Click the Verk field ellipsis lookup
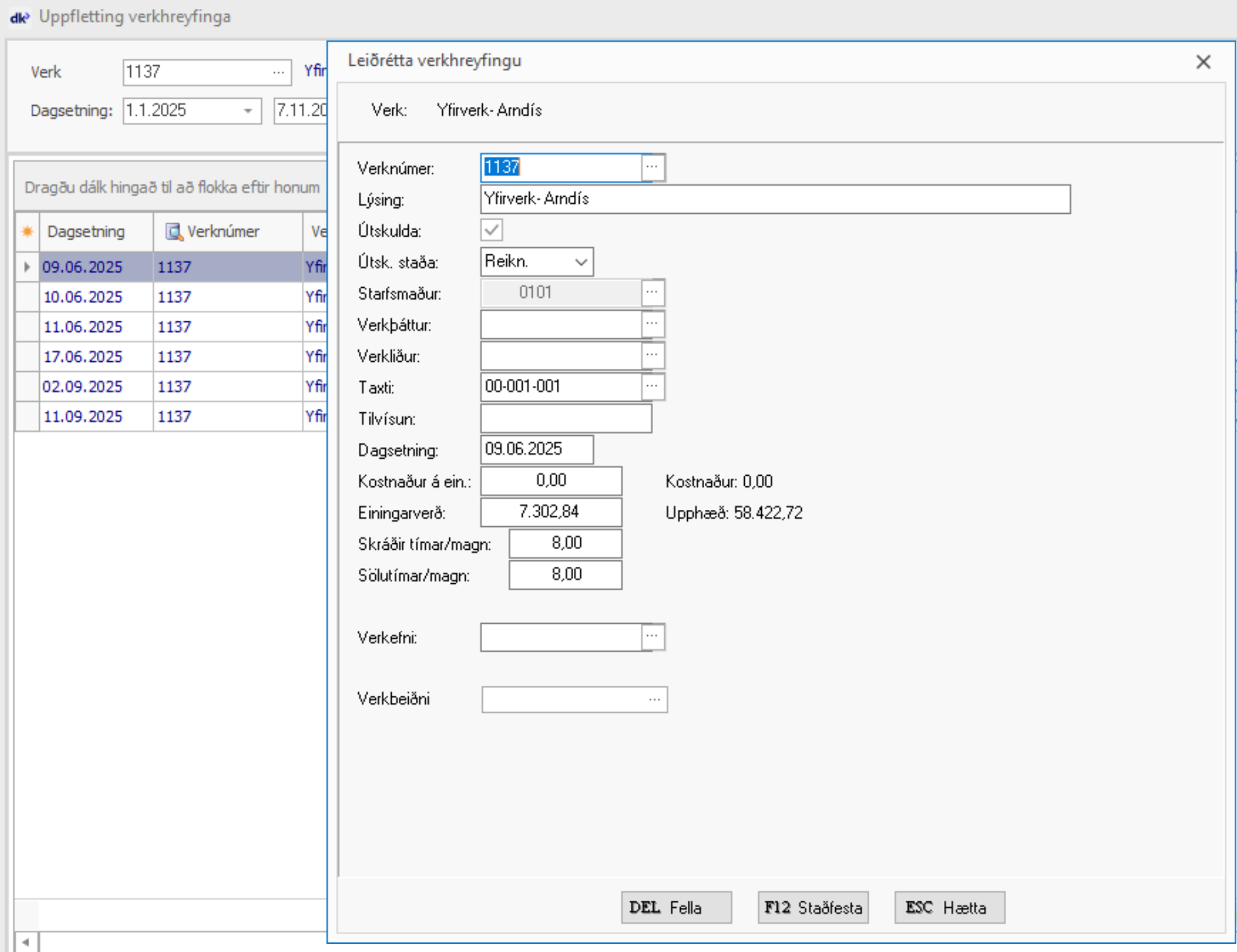1237x952 pixels. (278, 72)
